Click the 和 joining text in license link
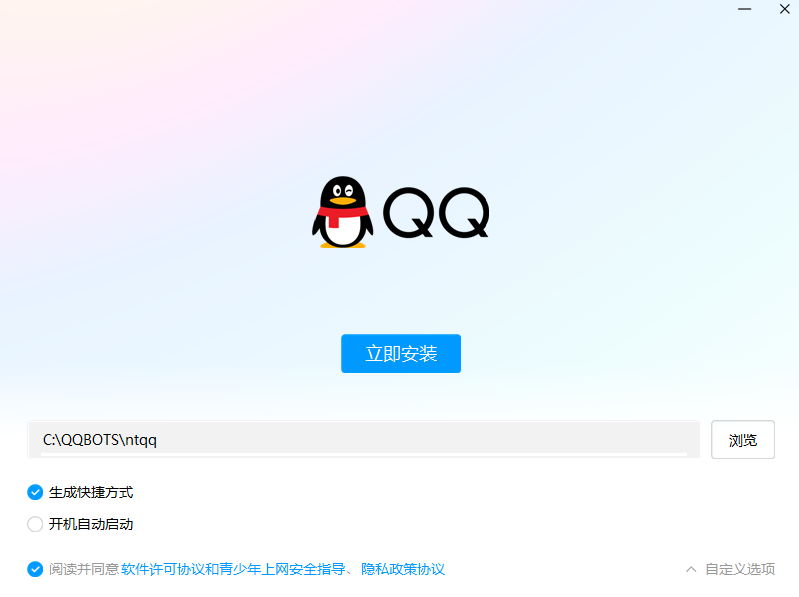This screenshot has width=799, height=597. pyautogui.click(x=212, y=569)
